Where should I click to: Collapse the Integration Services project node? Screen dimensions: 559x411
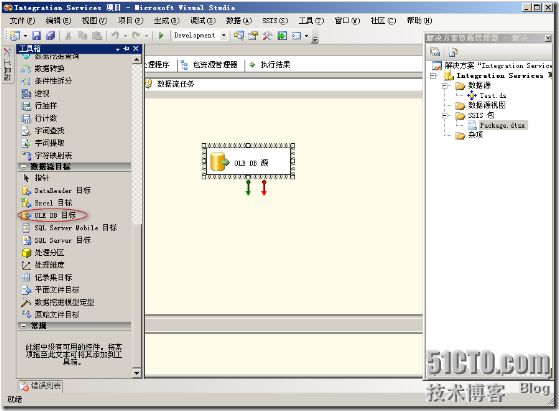click(433, 76)
